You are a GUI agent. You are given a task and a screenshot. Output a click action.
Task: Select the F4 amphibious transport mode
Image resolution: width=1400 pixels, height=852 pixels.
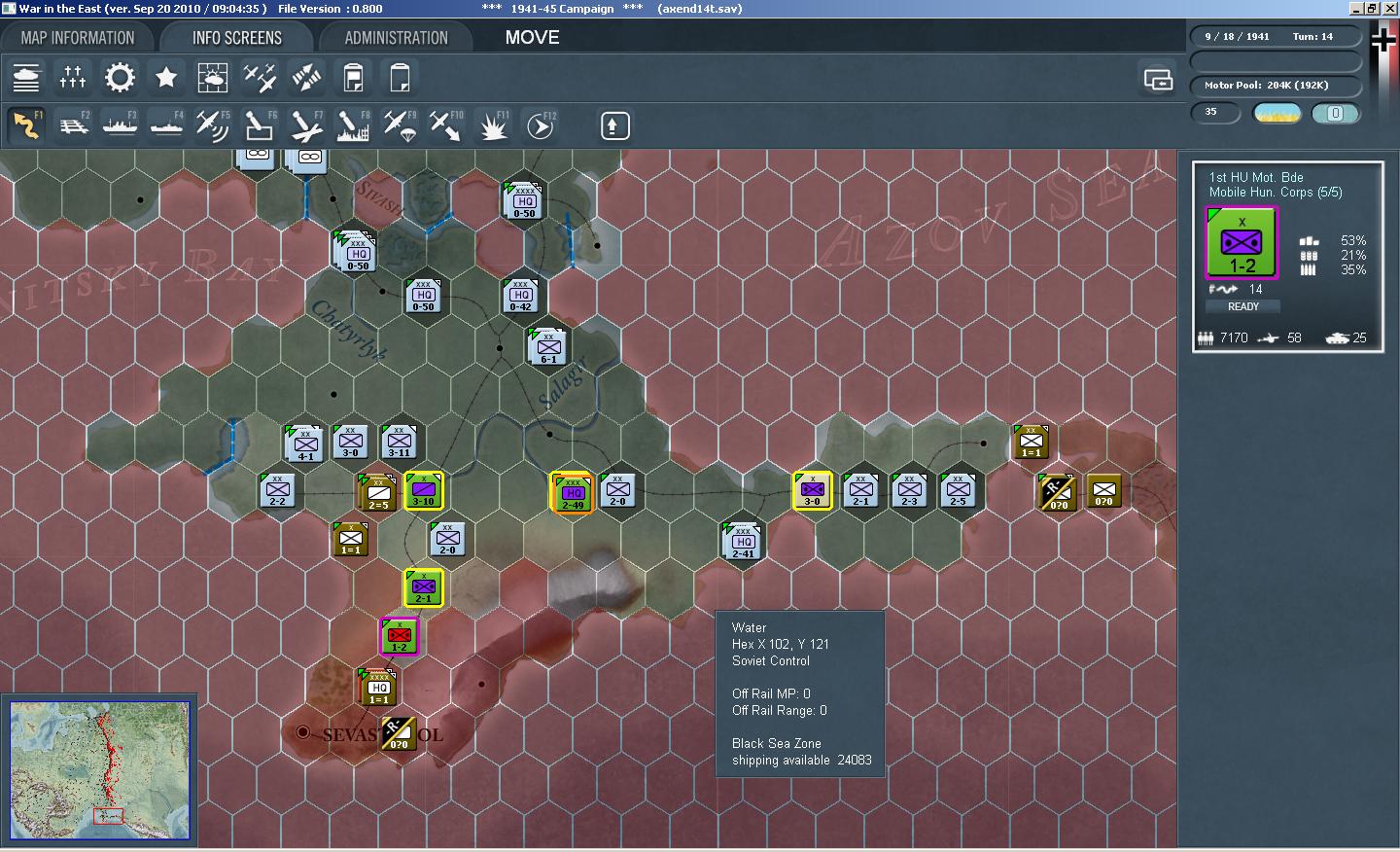(166, 125)
